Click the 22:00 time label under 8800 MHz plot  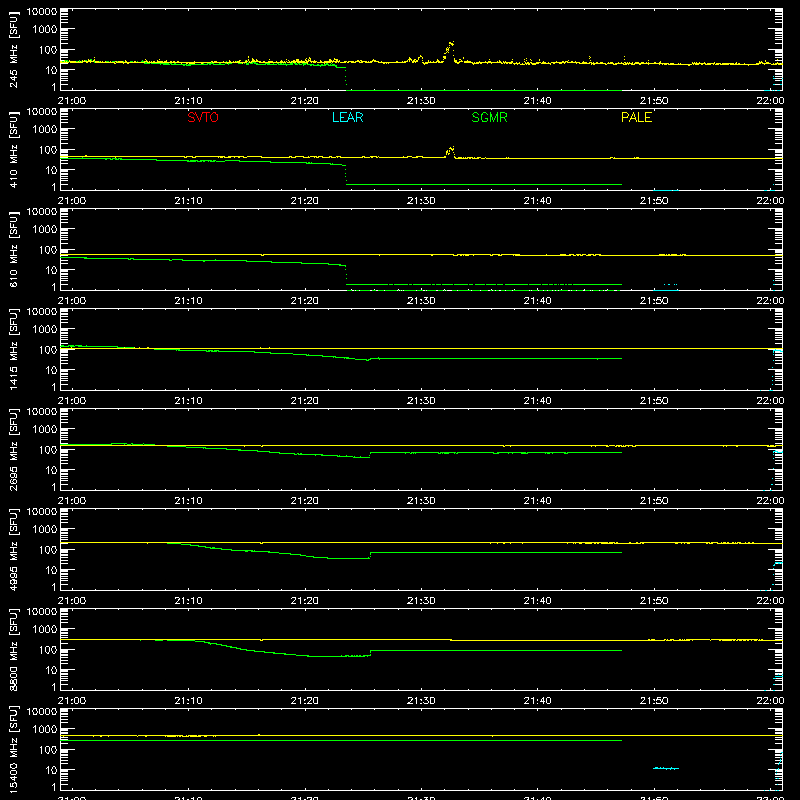pos(770,701)
